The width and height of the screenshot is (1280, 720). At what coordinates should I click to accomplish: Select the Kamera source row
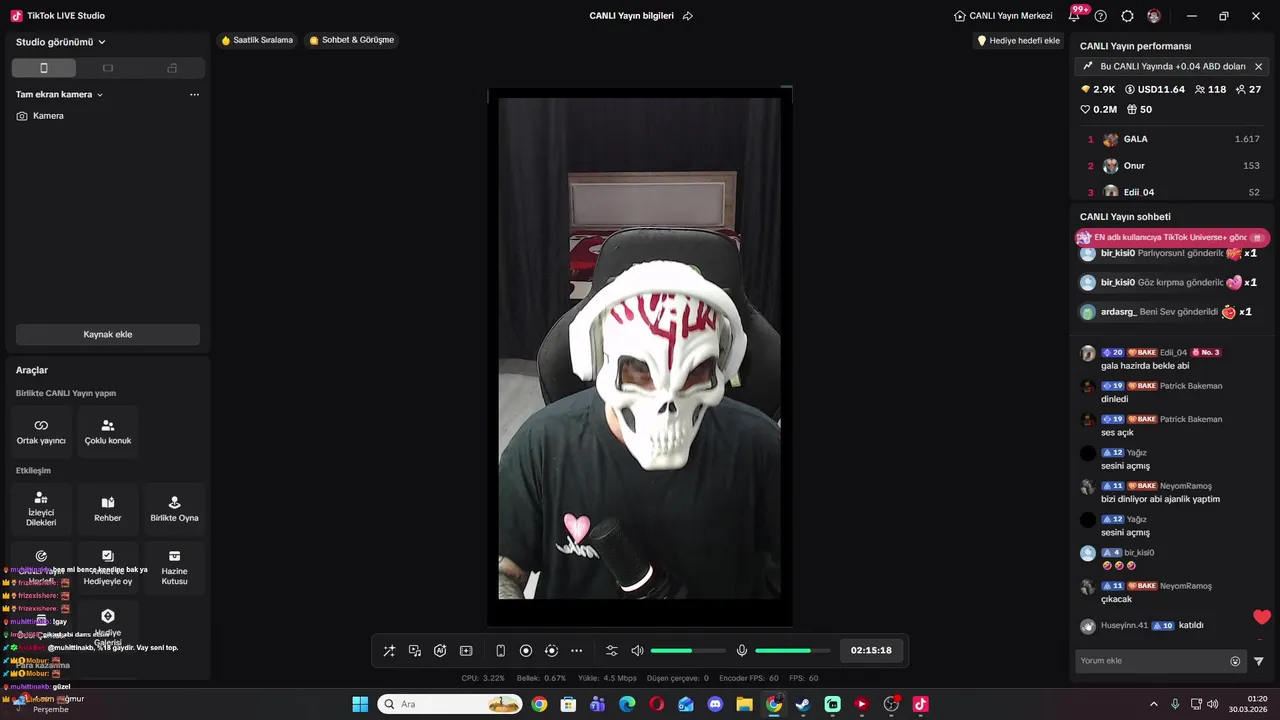point(107,116)
